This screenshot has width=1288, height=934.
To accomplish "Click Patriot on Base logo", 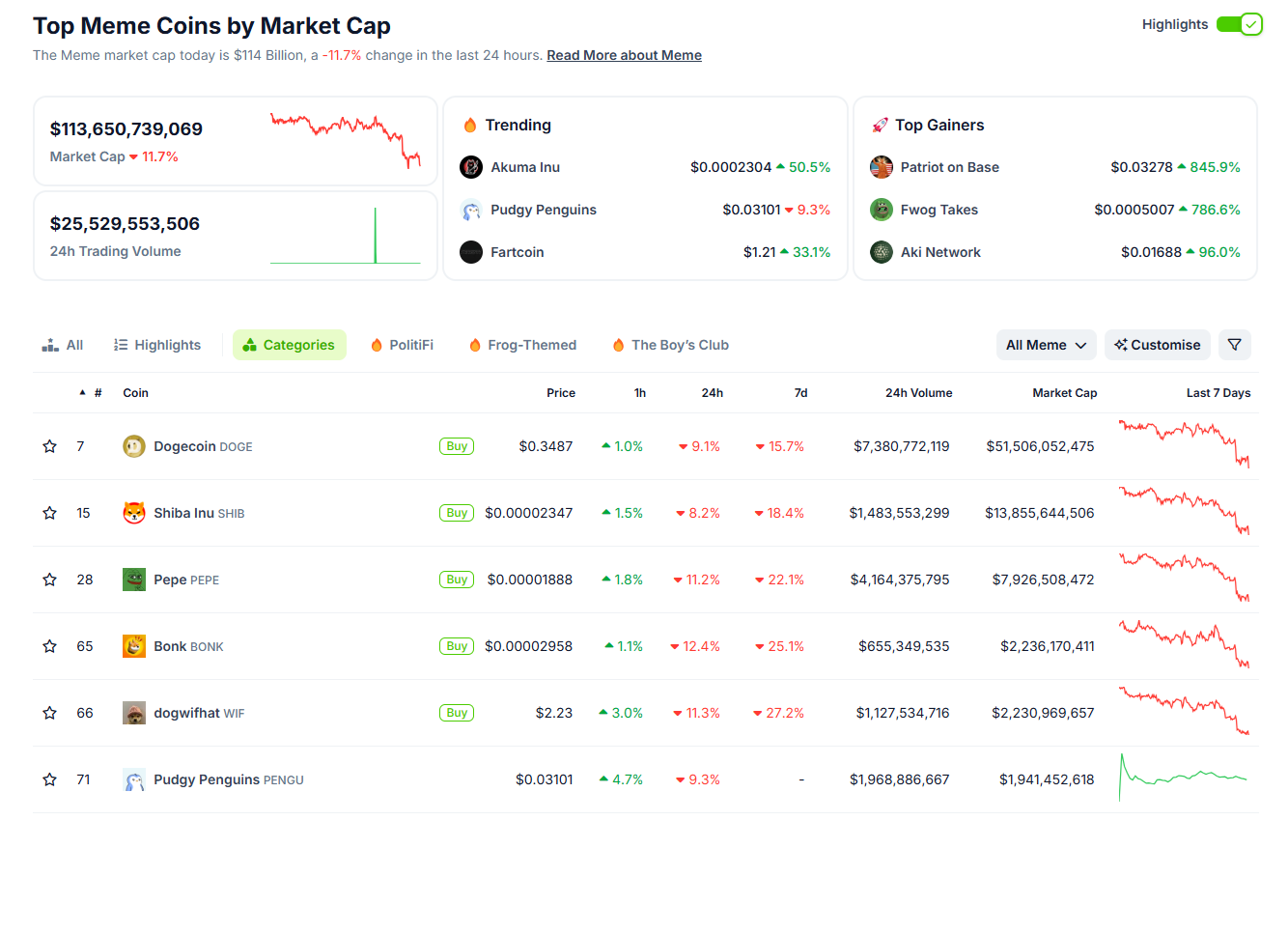I will click(882, 167).
